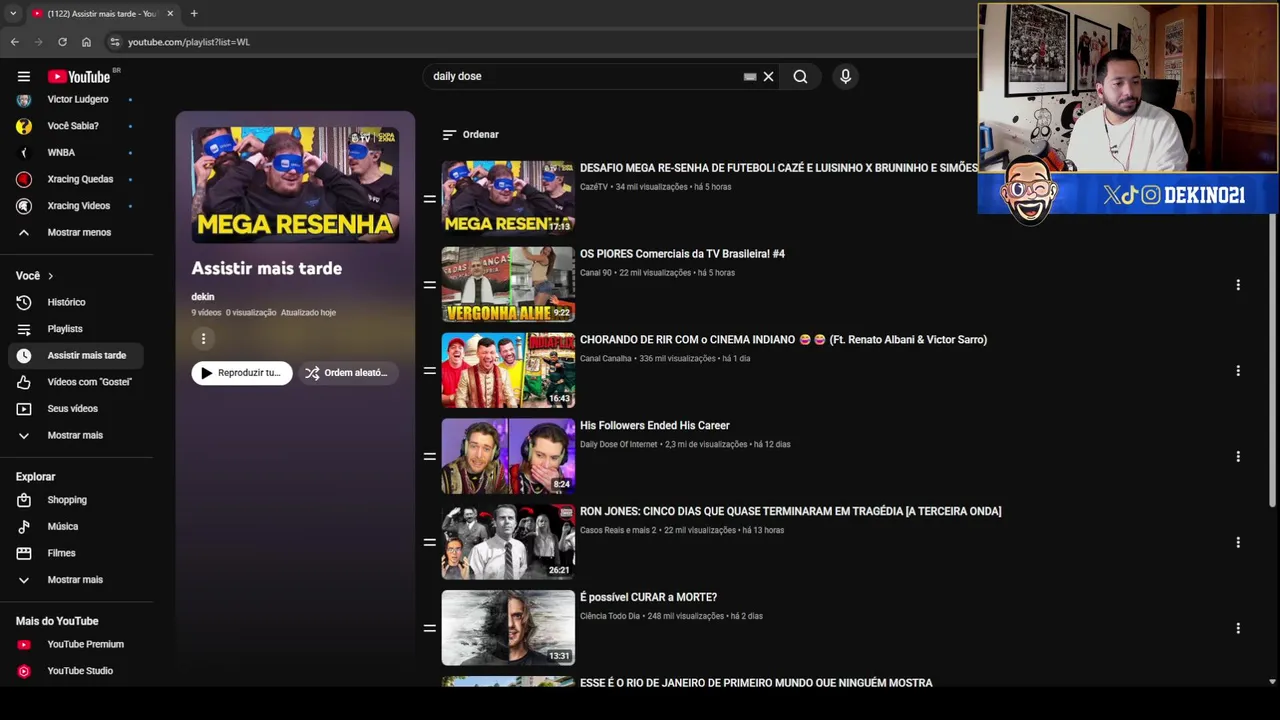Image resolution: width=1280 pixels, height=720 pixels.
Task: Open the Você Sabia? channel
Action: tap(75, 126)
